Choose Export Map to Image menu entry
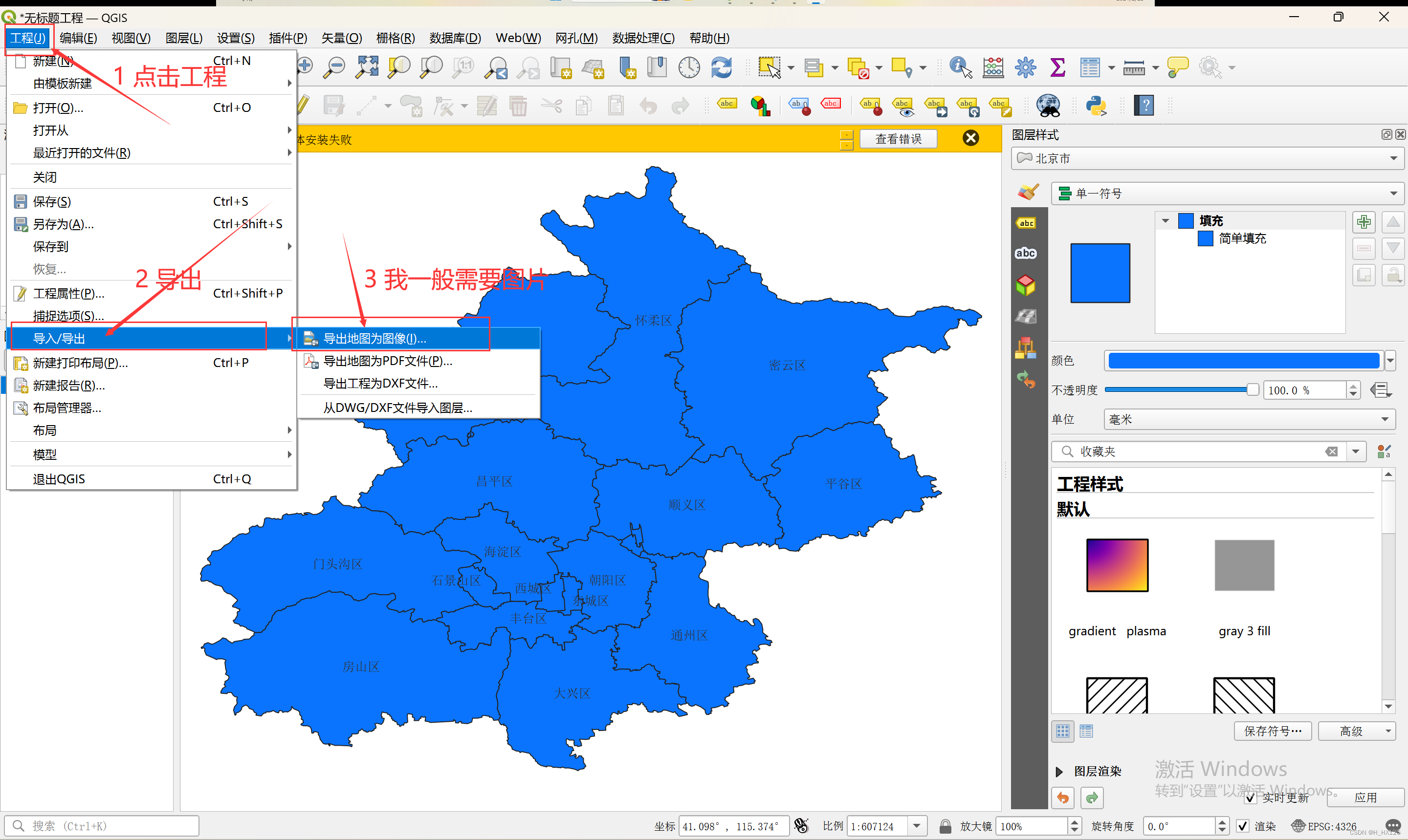The image size is (1408, 840). (x=374, y=339)
